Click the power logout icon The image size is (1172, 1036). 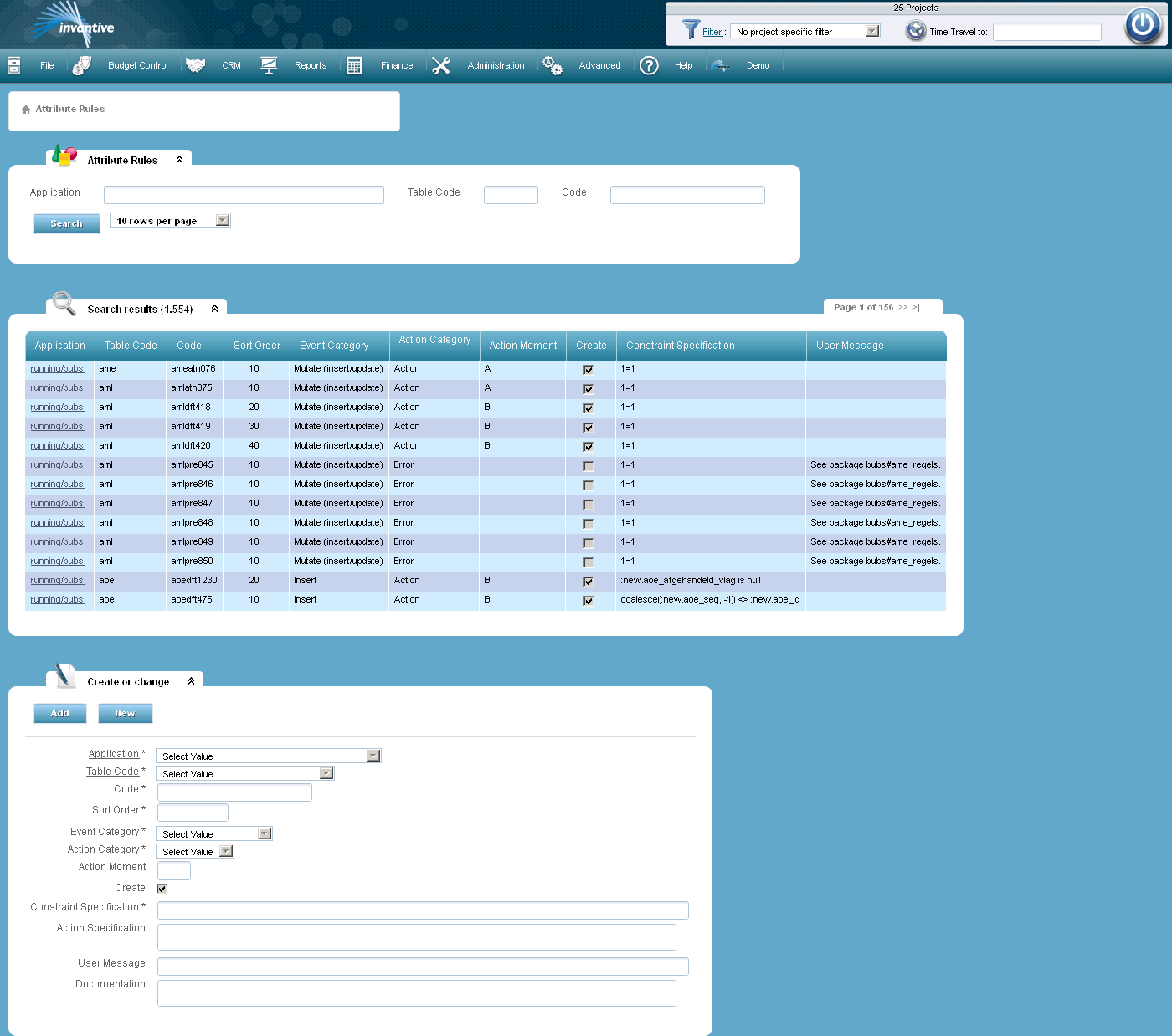coord(1143,25)
